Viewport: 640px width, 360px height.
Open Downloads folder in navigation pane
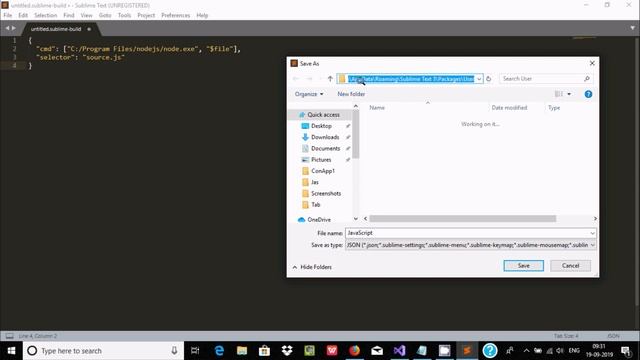point(325,137)
